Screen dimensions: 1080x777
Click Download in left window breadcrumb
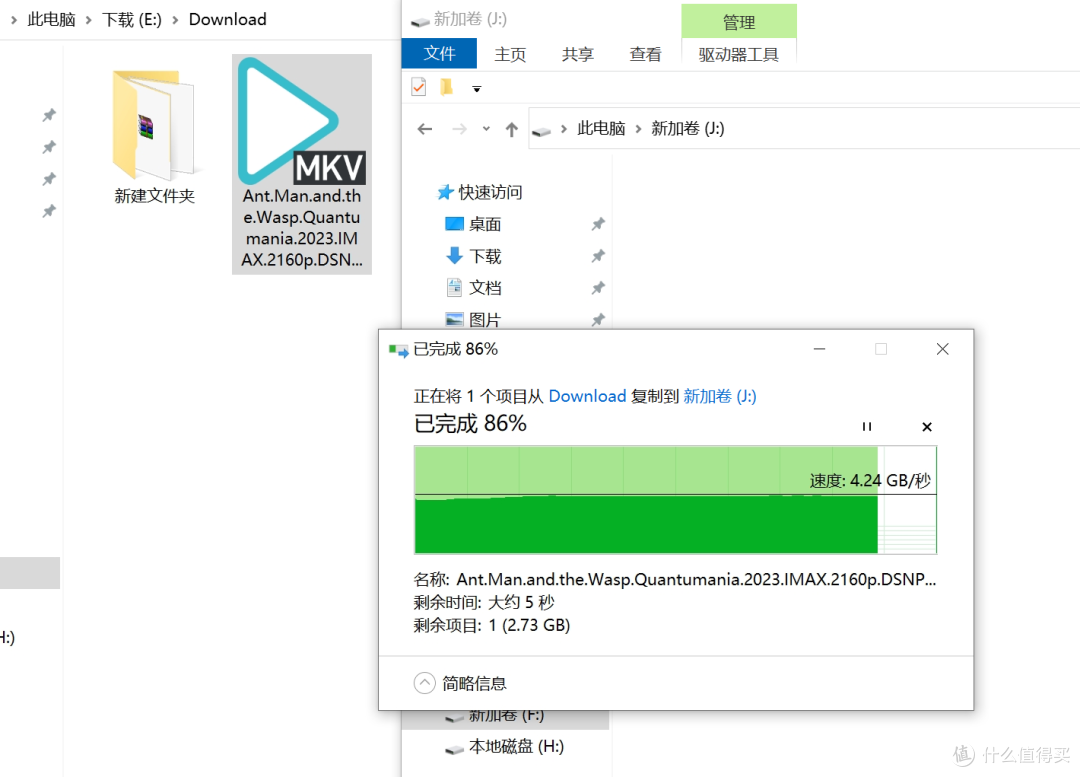click(227, 19)
